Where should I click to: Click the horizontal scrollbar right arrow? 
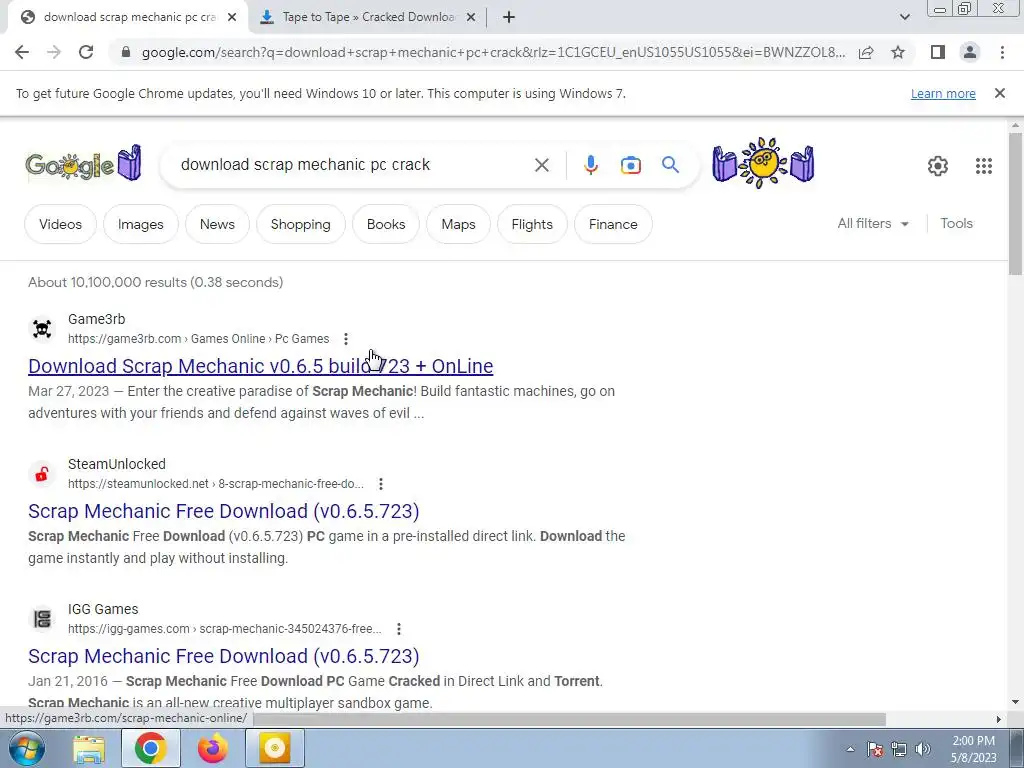(998, 719)
